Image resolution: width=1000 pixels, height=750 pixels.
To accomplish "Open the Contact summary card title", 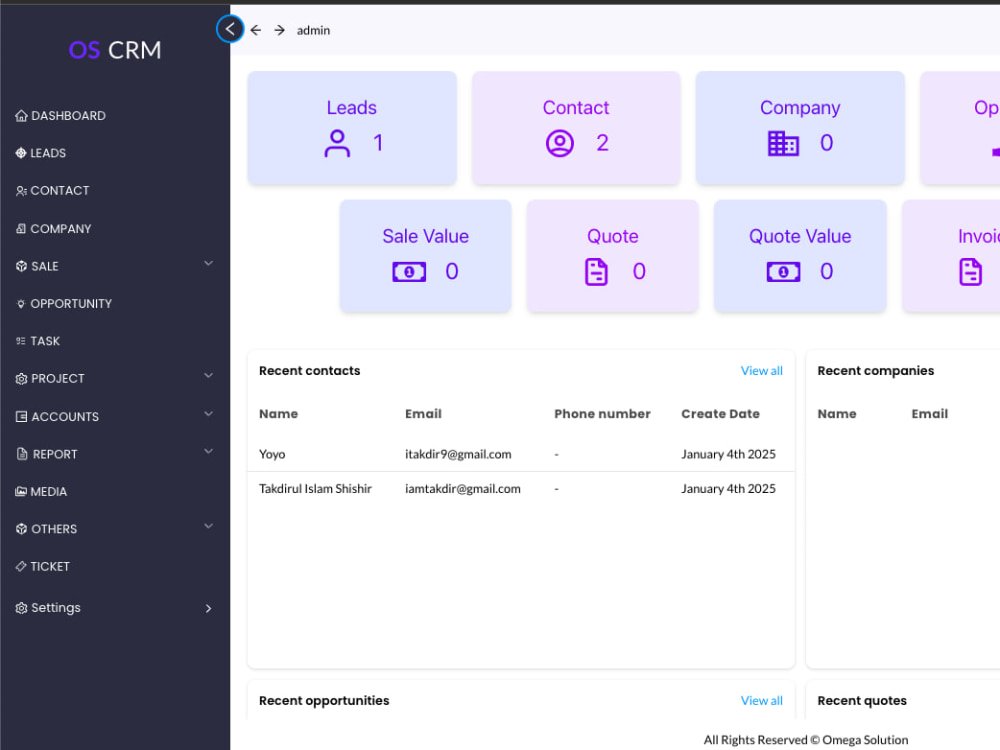I will (576, 107).
